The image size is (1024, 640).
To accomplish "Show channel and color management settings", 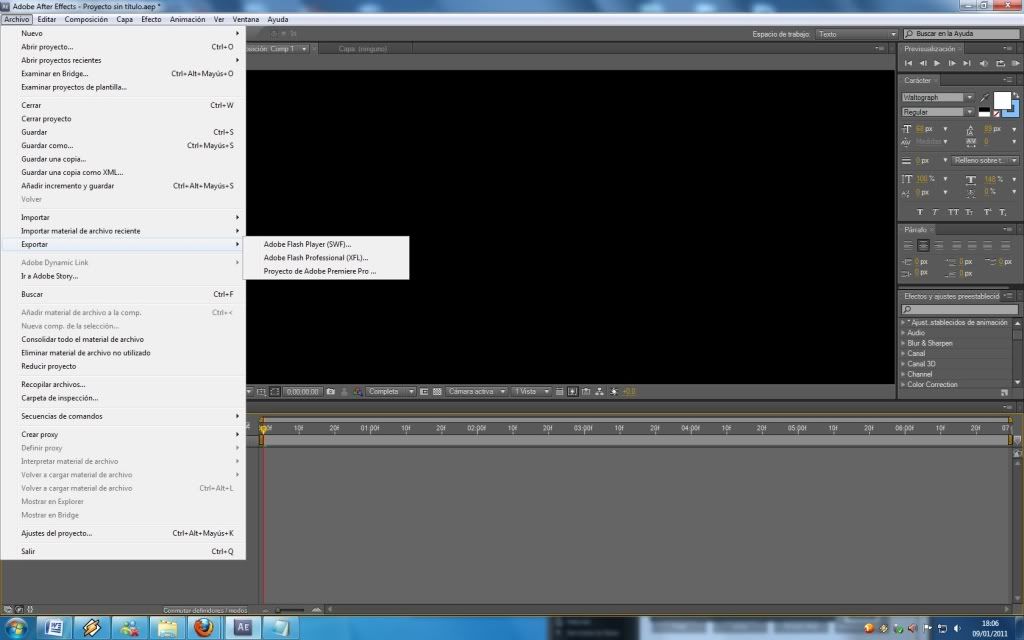I will point(357,391).
